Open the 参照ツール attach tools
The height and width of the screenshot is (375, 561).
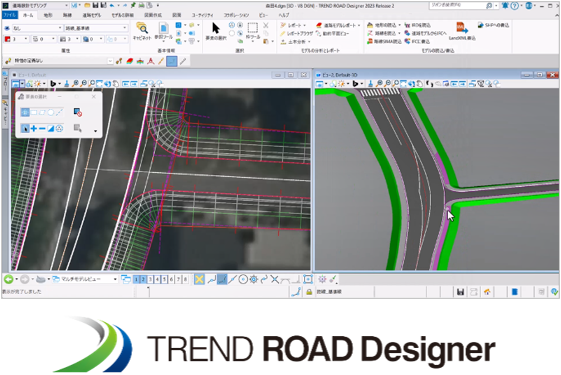pyautogui.click(x=164, y=31)
